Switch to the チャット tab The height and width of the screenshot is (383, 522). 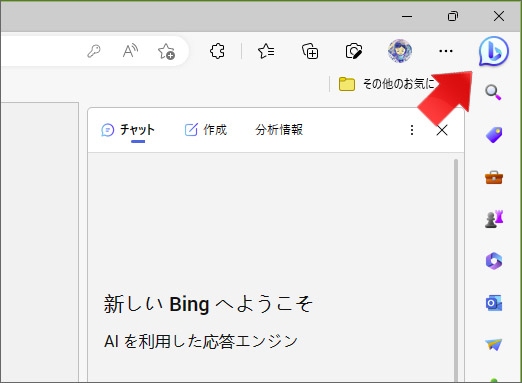point(128,130)
